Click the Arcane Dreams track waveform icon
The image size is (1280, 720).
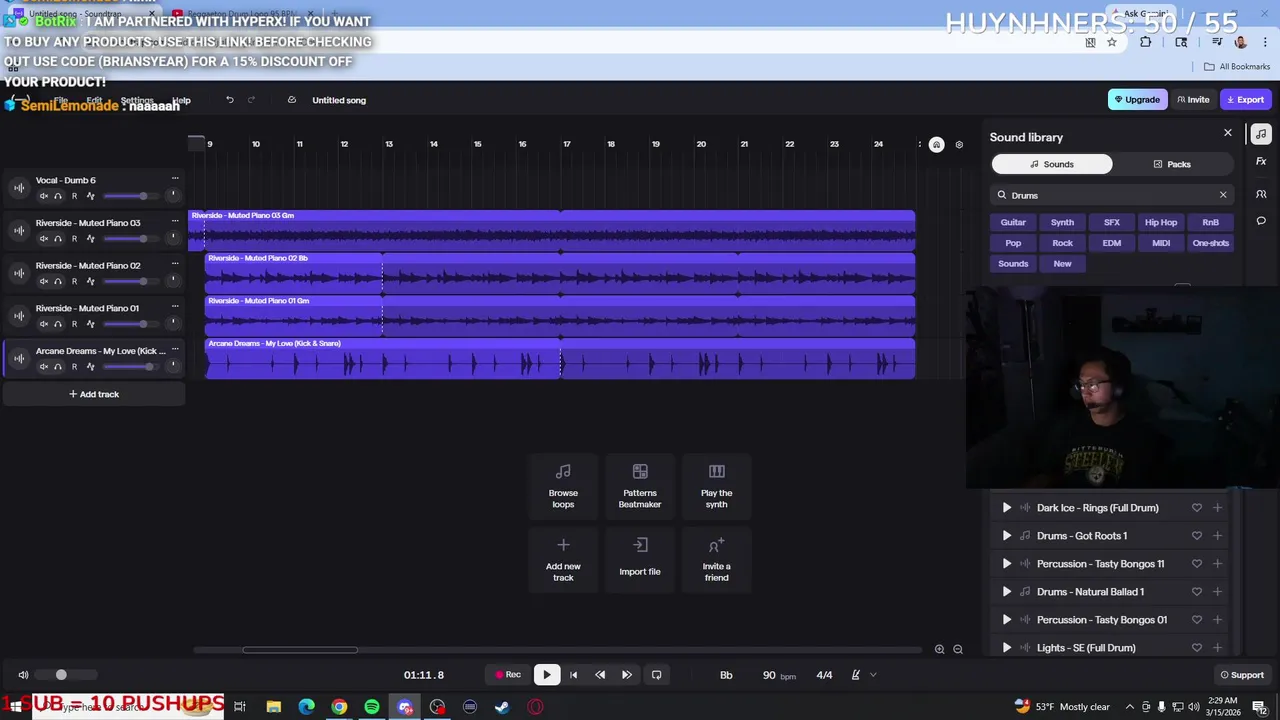click(19, 359)
